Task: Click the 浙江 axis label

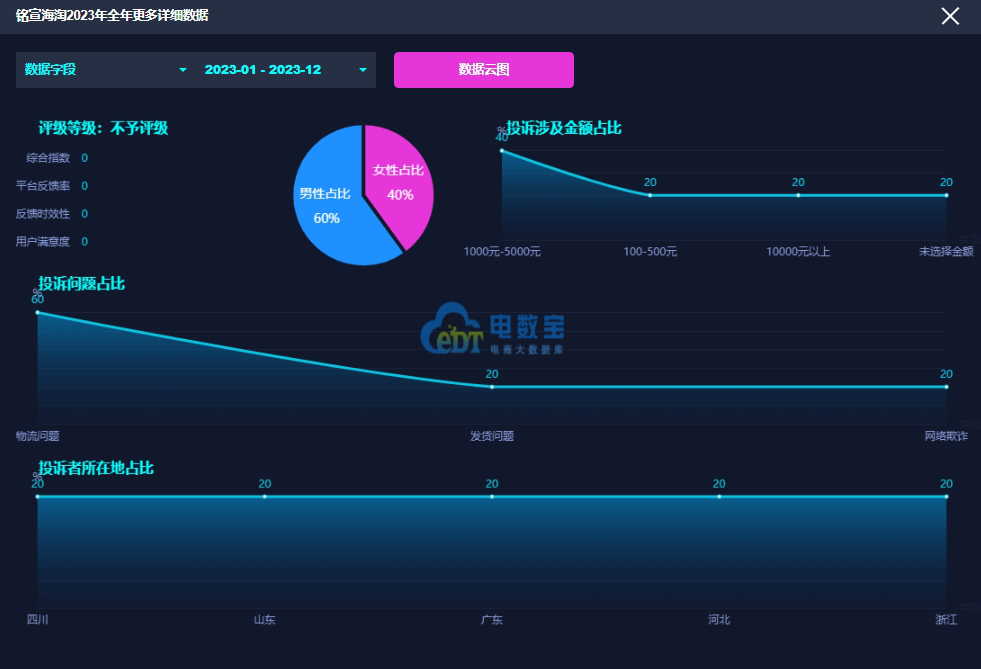Action: click(946, 620)
